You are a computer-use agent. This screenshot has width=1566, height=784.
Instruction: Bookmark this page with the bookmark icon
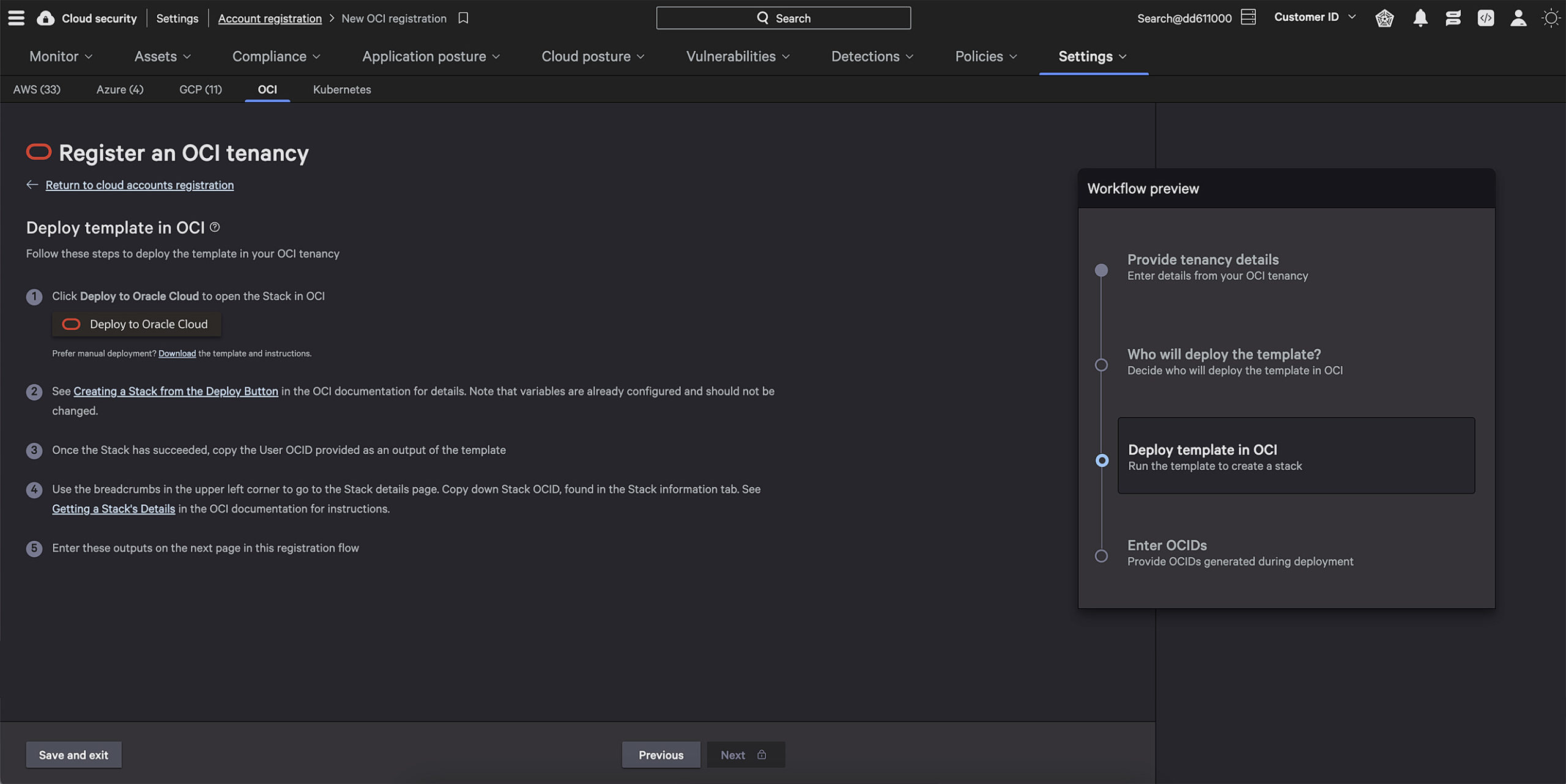coord(463,18)
